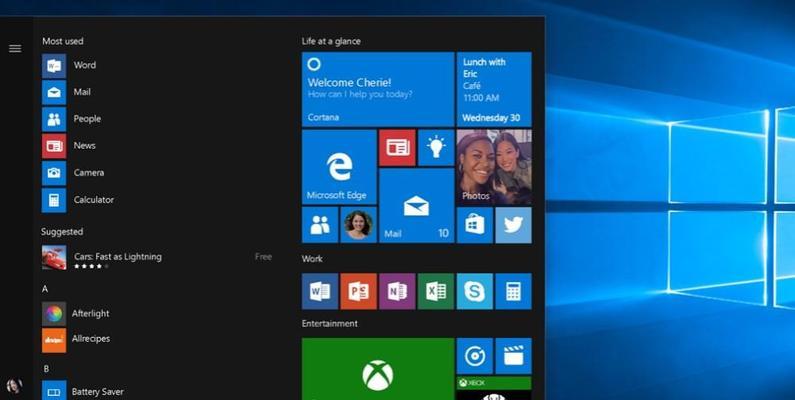Open the Tips lightbulb tile
This screenshot has width=795, height=400.
point(436,148)
